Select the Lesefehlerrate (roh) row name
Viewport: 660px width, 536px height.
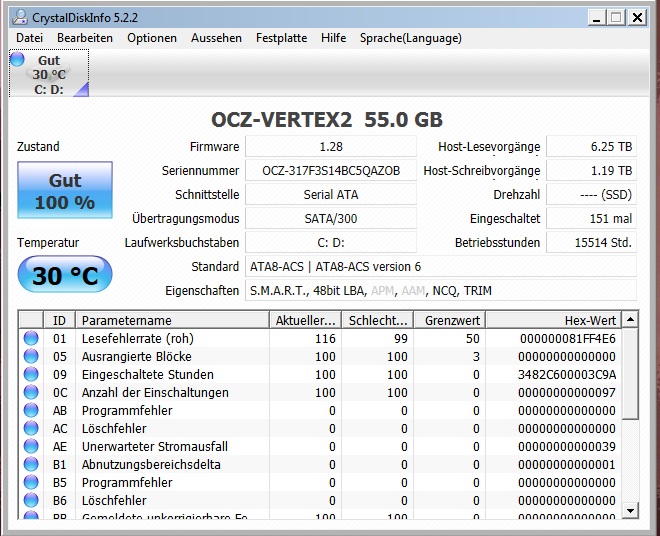pos(138,339)
